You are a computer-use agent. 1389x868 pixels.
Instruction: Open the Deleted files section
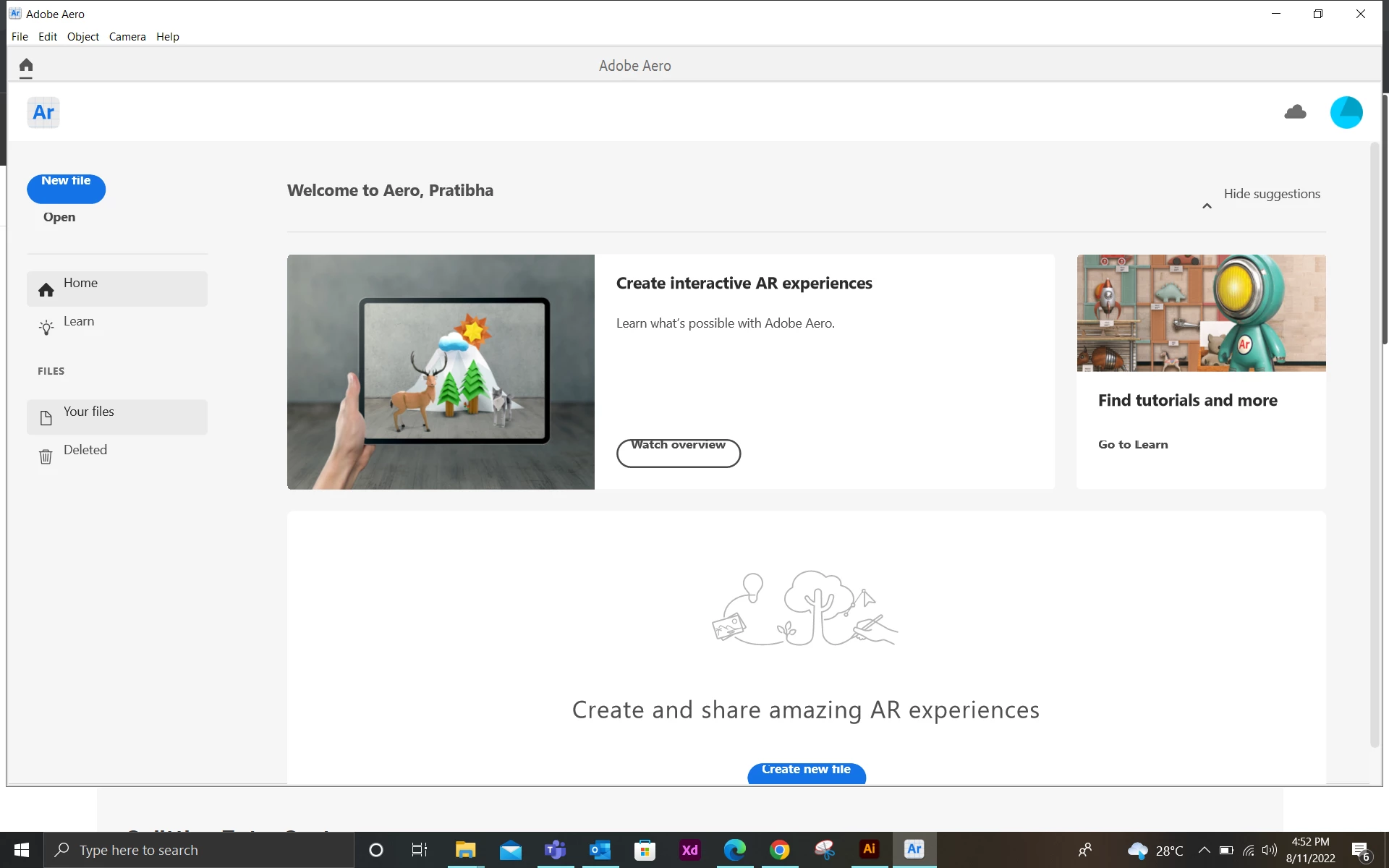[x=85, y=451]
